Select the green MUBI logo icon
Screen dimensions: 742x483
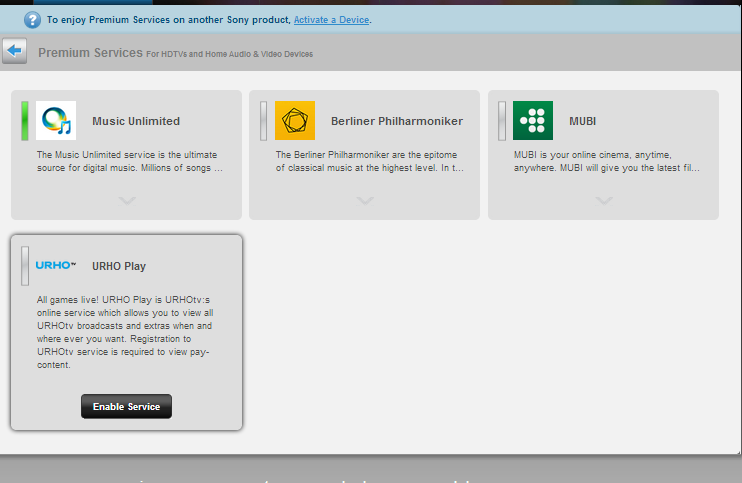pyautogui.click(x=533, y=121)
